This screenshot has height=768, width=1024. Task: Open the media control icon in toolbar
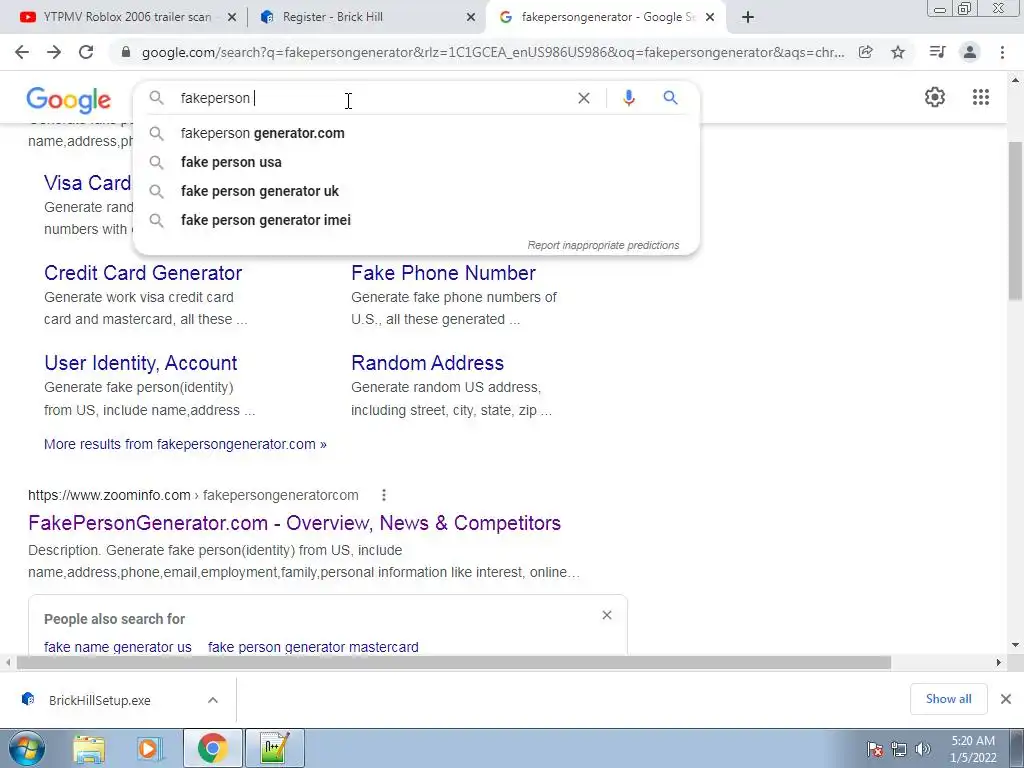pos(937,52)
